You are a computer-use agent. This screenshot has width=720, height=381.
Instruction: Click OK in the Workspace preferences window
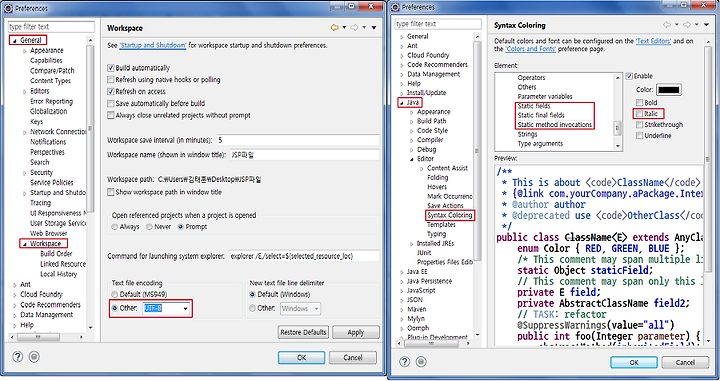[x=301, y=357]
